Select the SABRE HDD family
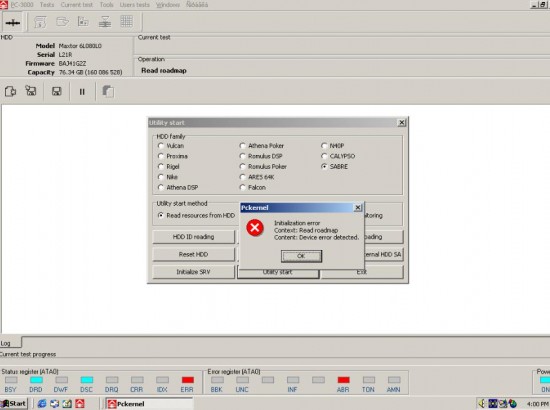Image resolution: width=550 pixels, height=410 pixels. click(x=324, y=167)
